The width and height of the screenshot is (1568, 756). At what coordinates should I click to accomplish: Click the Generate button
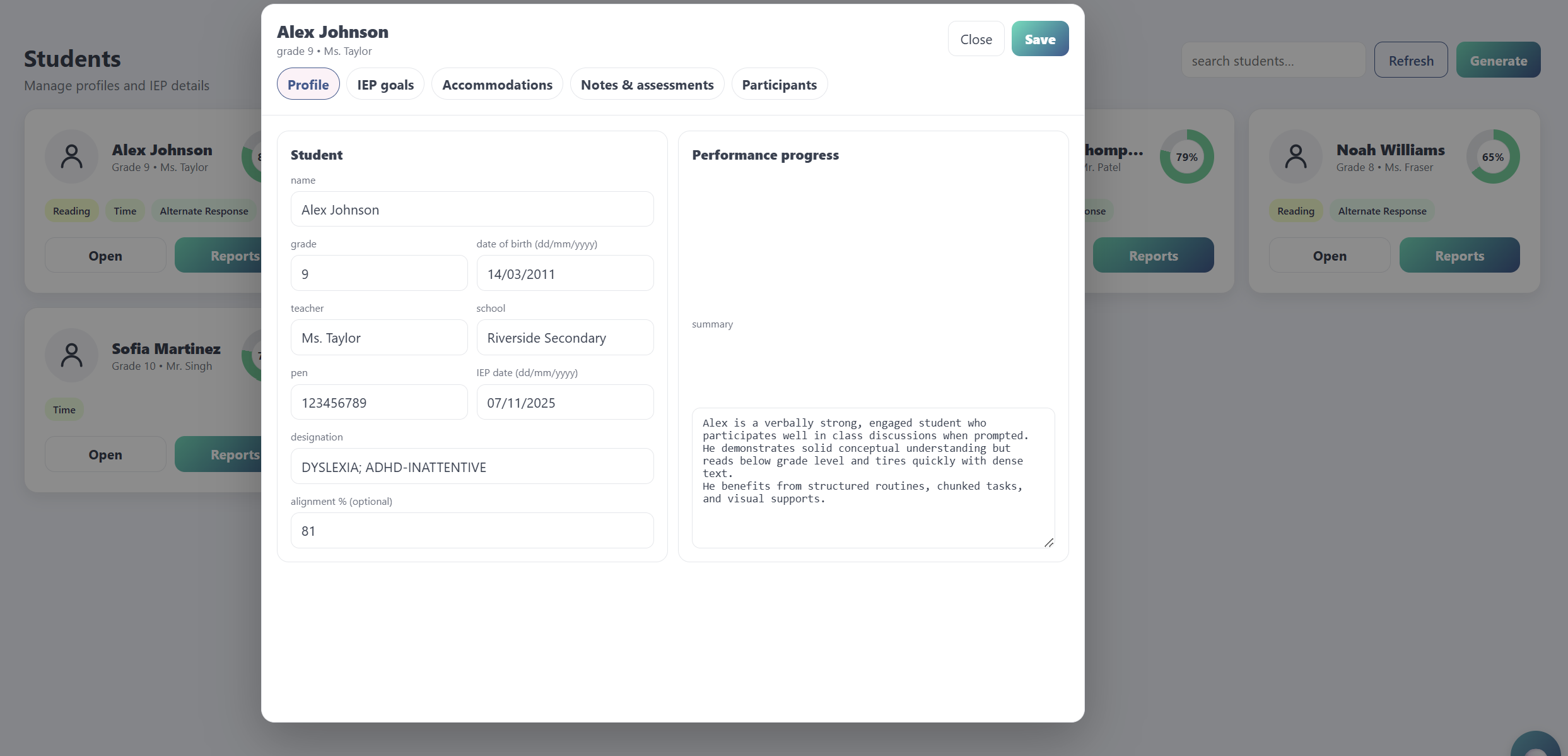[x=1498, y=61]
